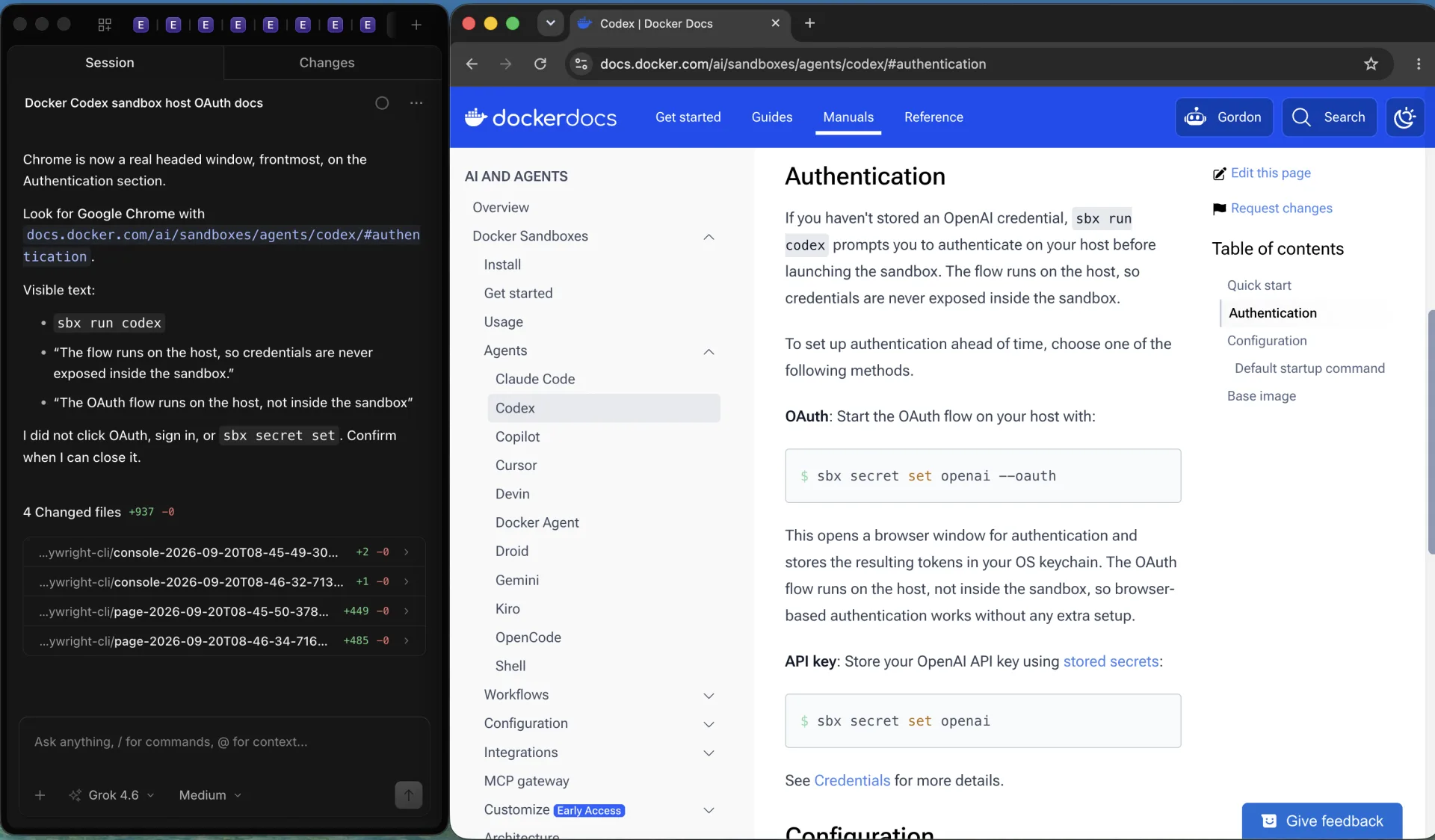Click the Request changes flag icon

tap(1219, 209)
